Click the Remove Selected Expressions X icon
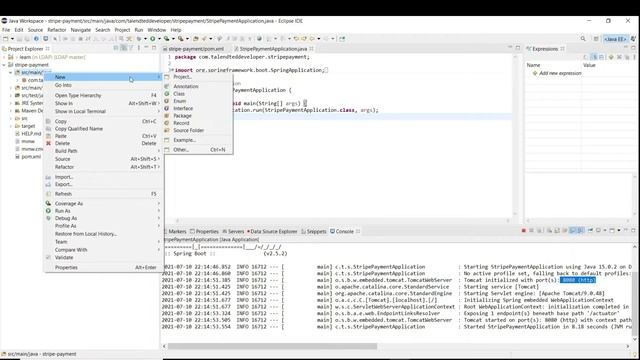The width and height of the screenshot is (640, 360). pyautogui.click(x=619, y=58)
